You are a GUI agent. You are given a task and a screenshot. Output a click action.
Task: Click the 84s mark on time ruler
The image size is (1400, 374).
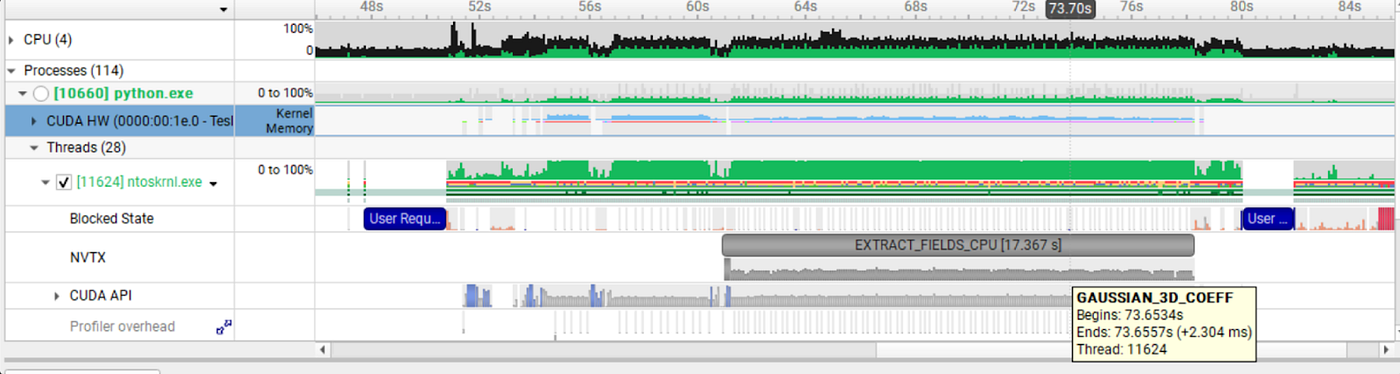click(1349, 7)
